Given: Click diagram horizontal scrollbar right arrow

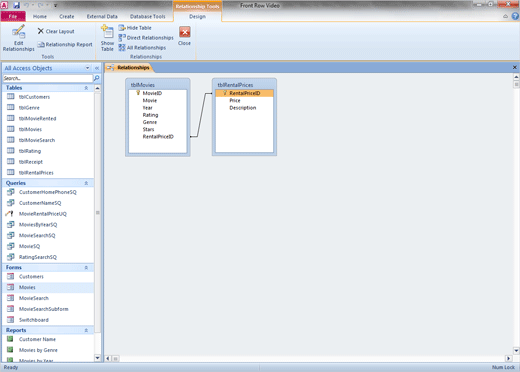Looking at the screenshot, I should point(509,359).
